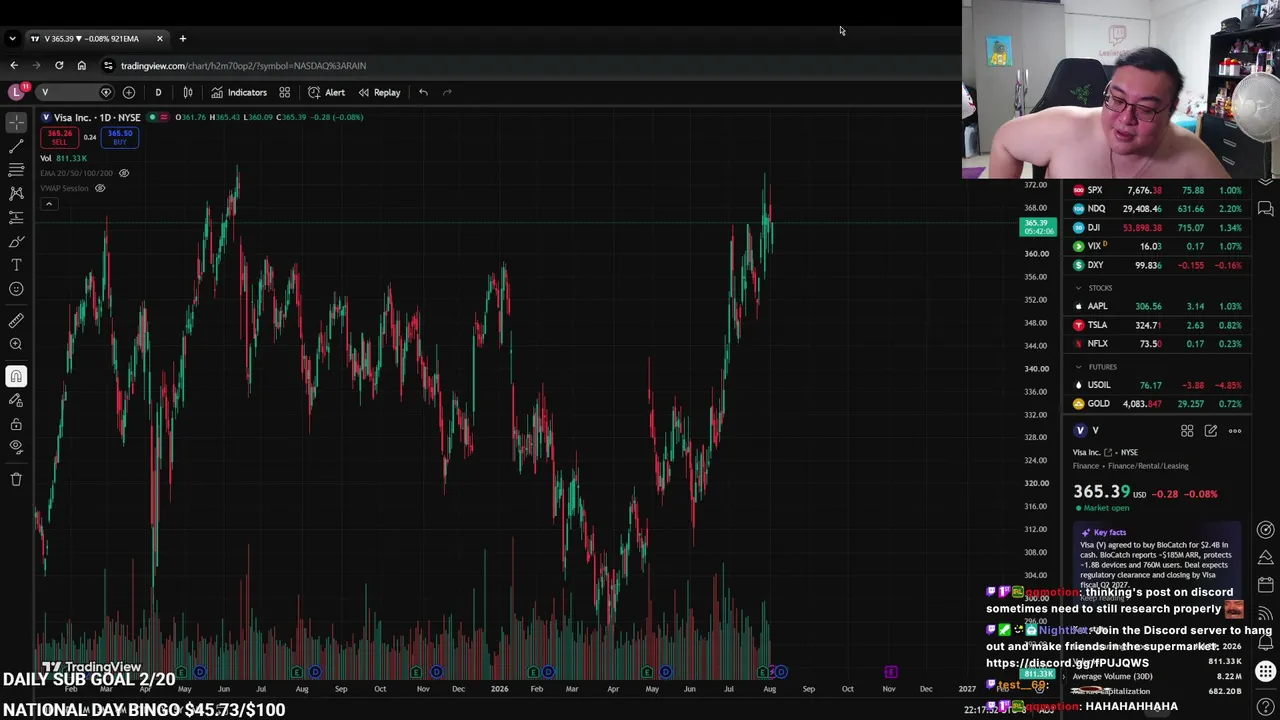Add a note for symbol V
Viewport: 1280px width, 720px height.
click(x=1211, y=431)
